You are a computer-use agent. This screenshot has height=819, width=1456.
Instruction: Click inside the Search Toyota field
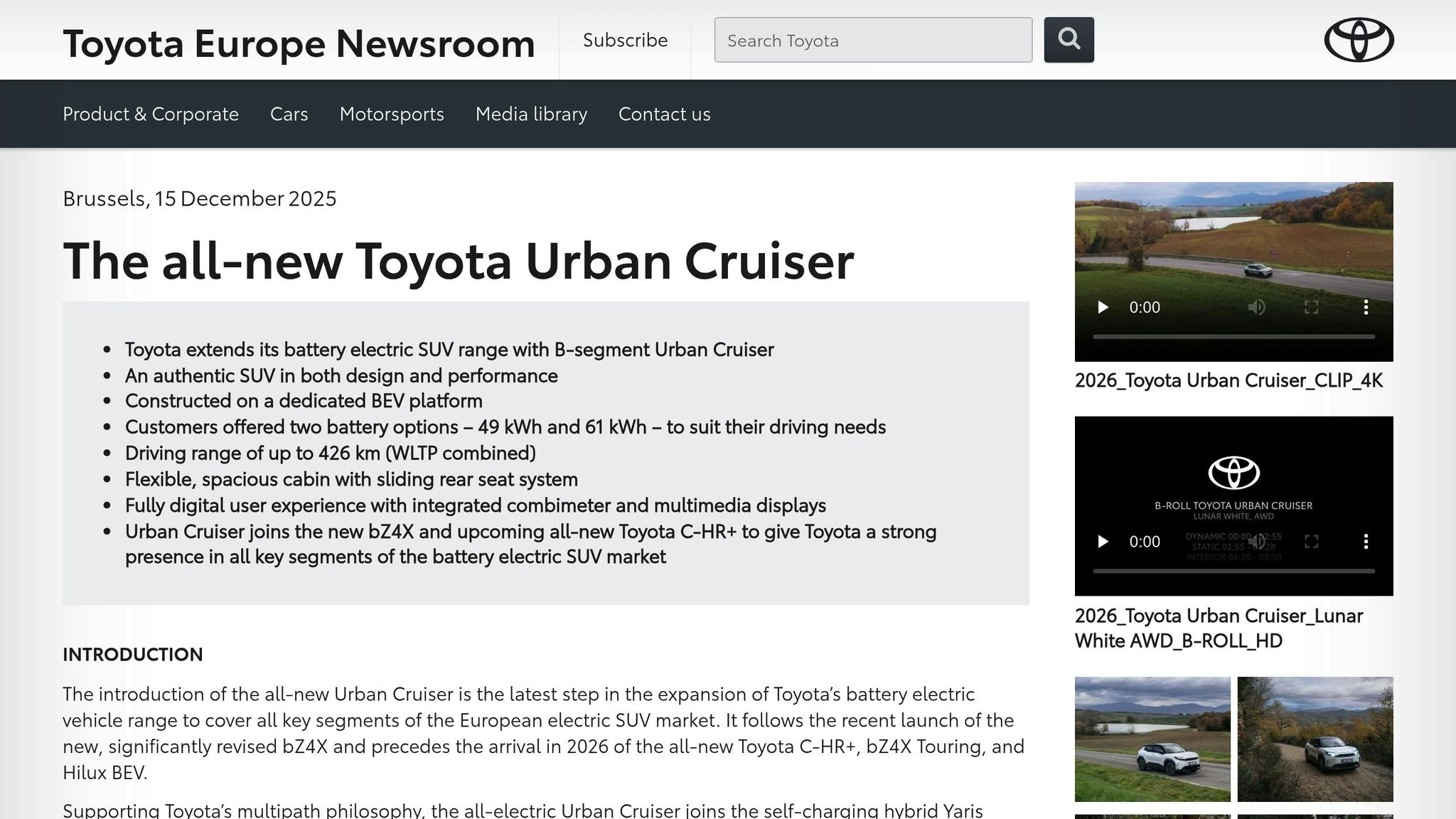[872, 41]
